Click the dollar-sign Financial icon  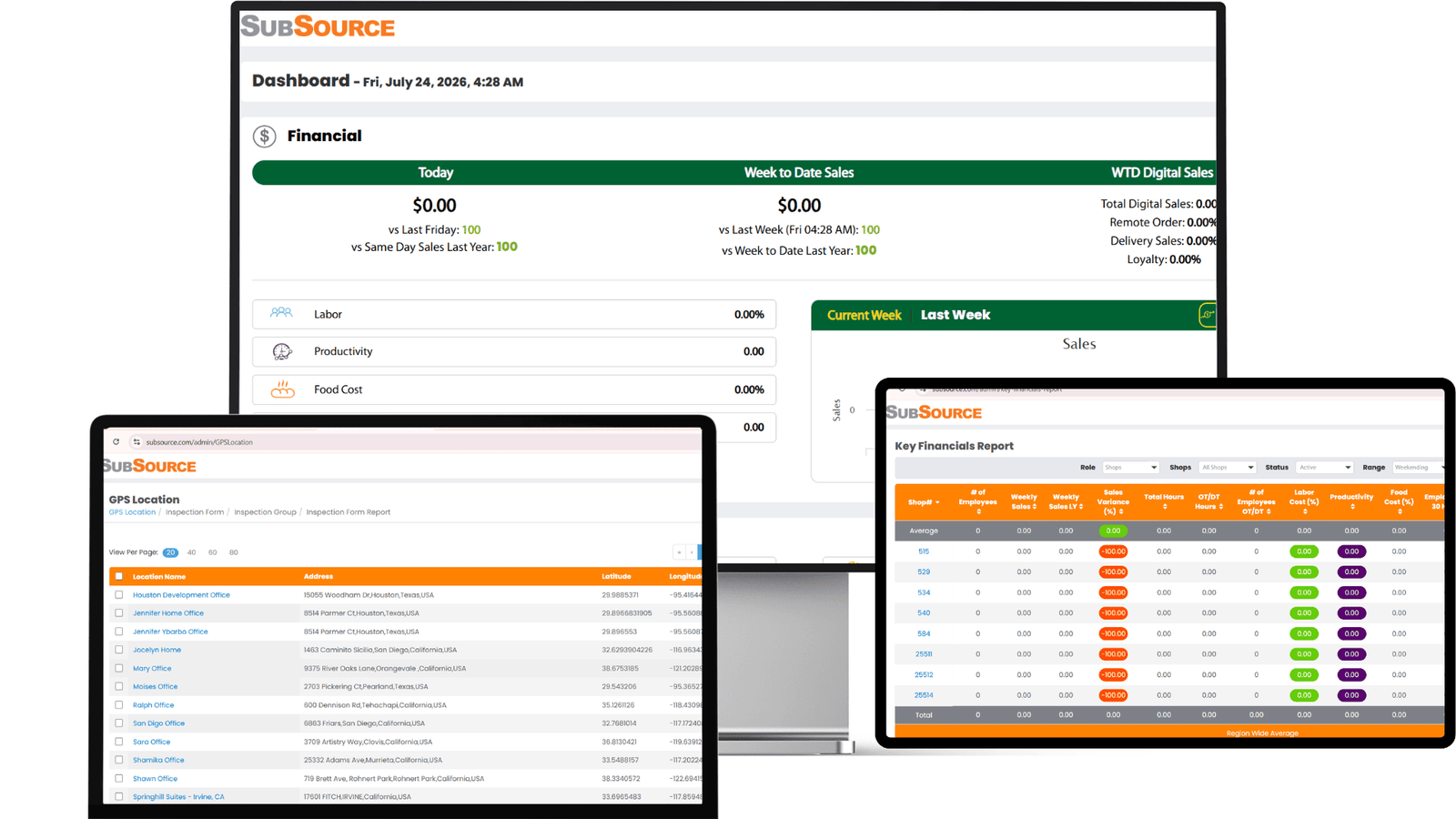click(x=264, y=136)
